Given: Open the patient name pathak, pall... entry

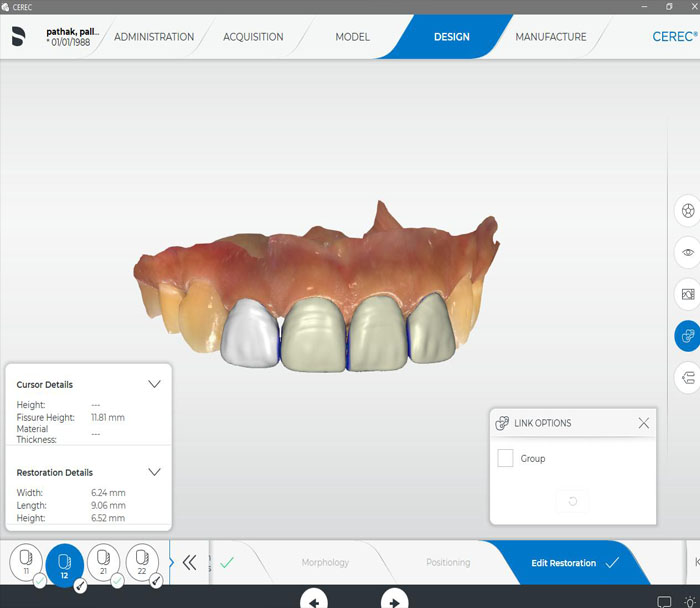Looking at the screenshot, I should [x=72, y=32].
